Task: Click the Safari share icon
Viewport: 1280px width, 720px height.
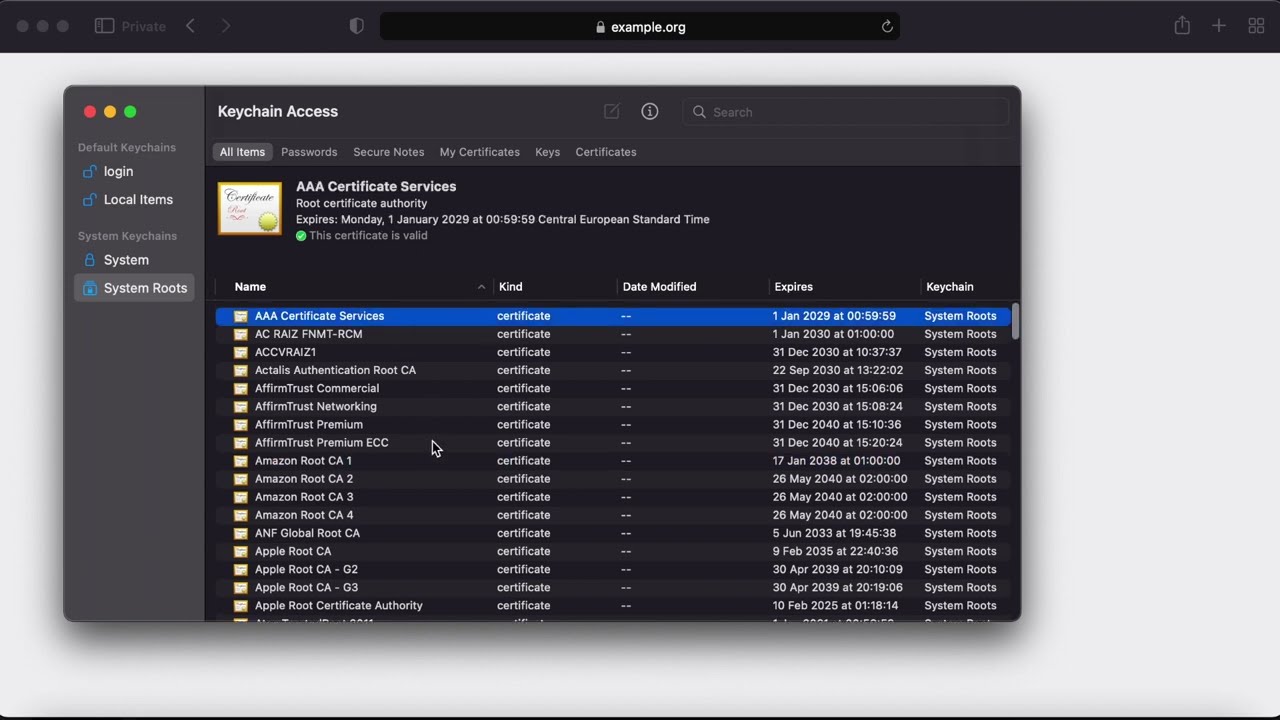Action: point(1182,26)
